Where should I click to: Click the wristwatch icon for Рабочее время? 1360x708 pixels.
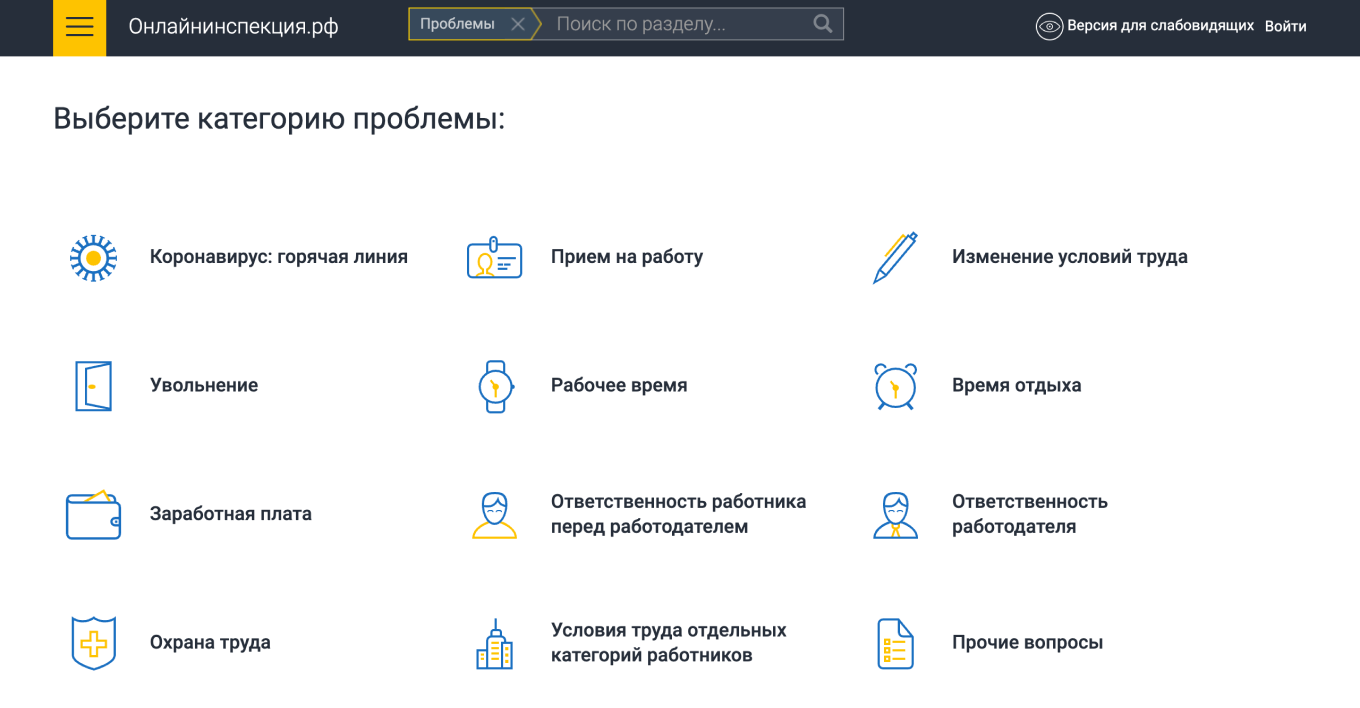(x=494, y=386)
